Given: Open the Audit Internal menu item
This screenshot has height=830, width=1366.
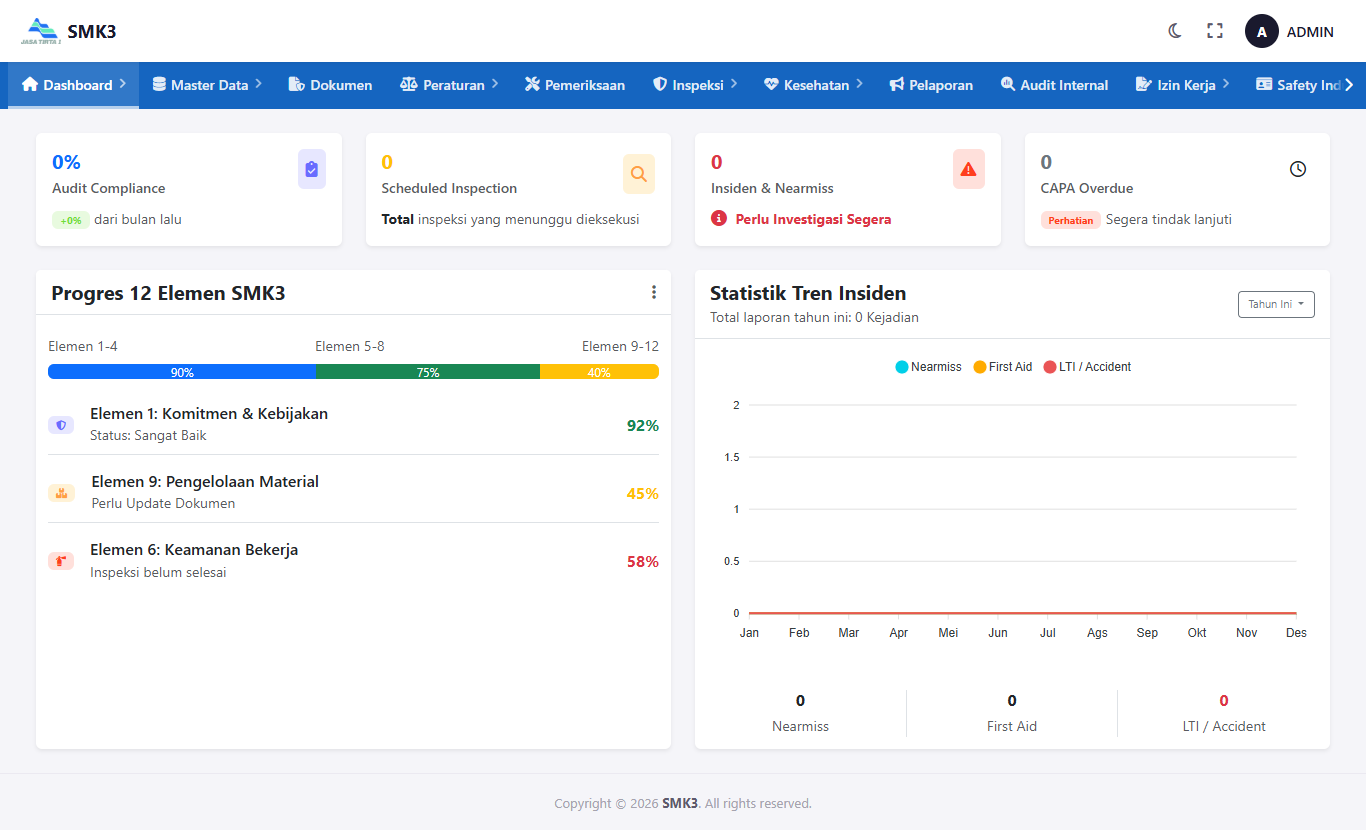Looking at the screenshot, I should pyautogui.click(x=1054, y=85).
